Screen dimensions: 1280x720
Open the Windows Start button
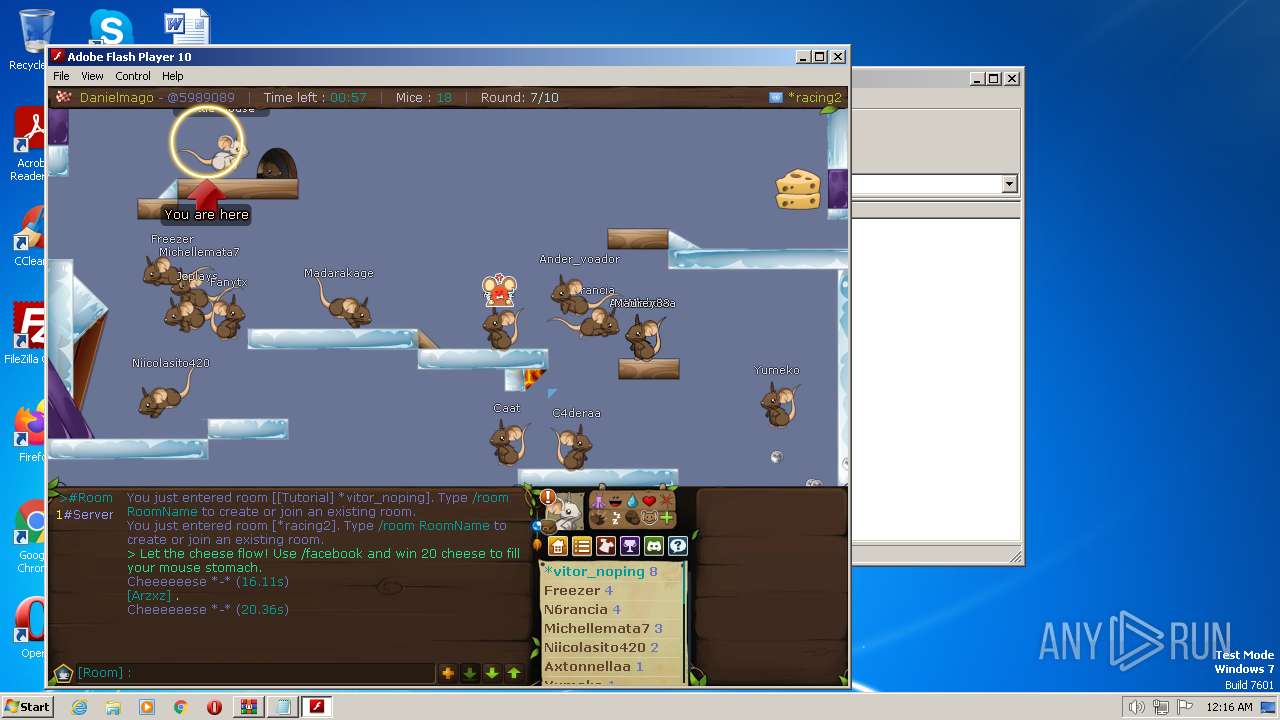27,706
